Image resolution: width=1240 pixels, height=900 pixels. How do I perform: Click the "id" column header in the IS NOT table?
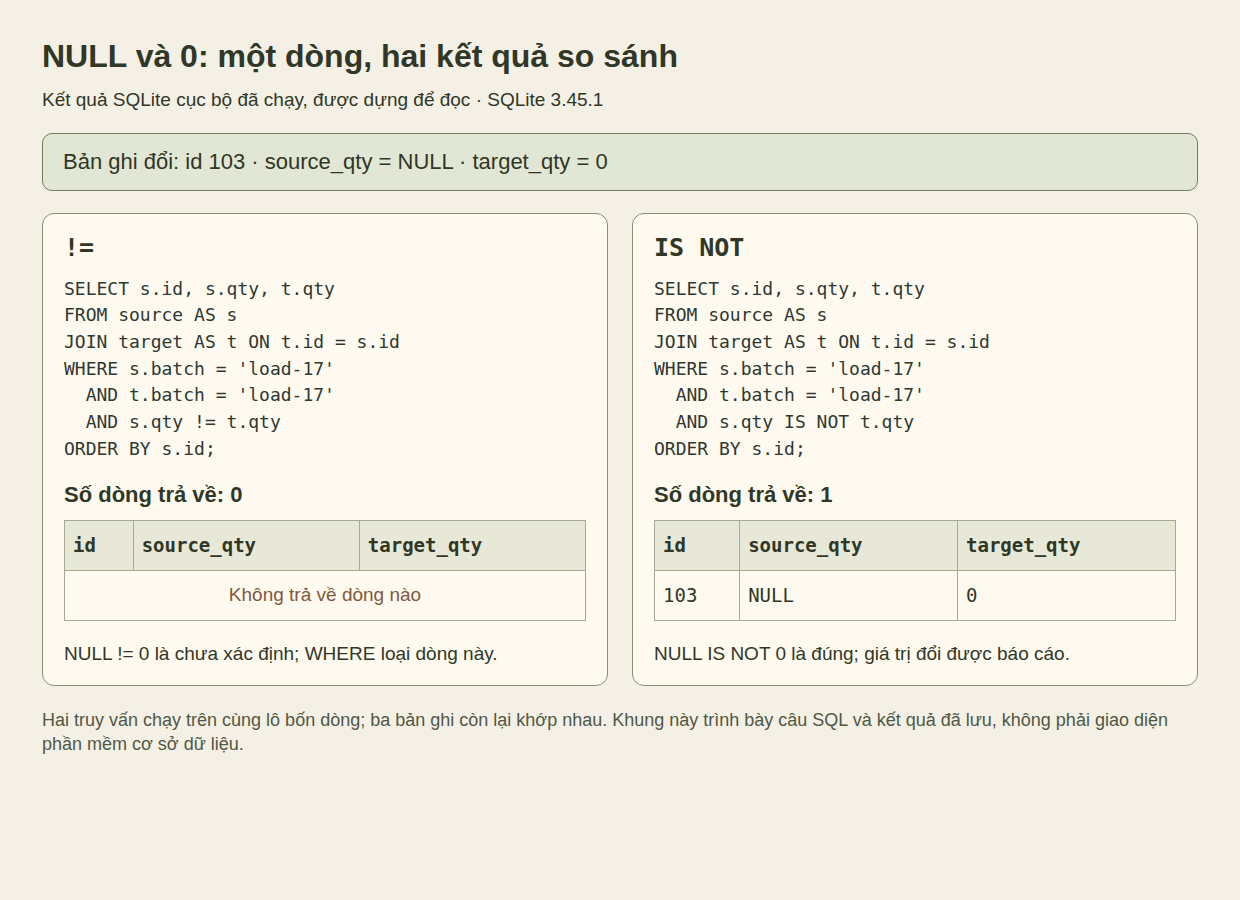(697, 545)
